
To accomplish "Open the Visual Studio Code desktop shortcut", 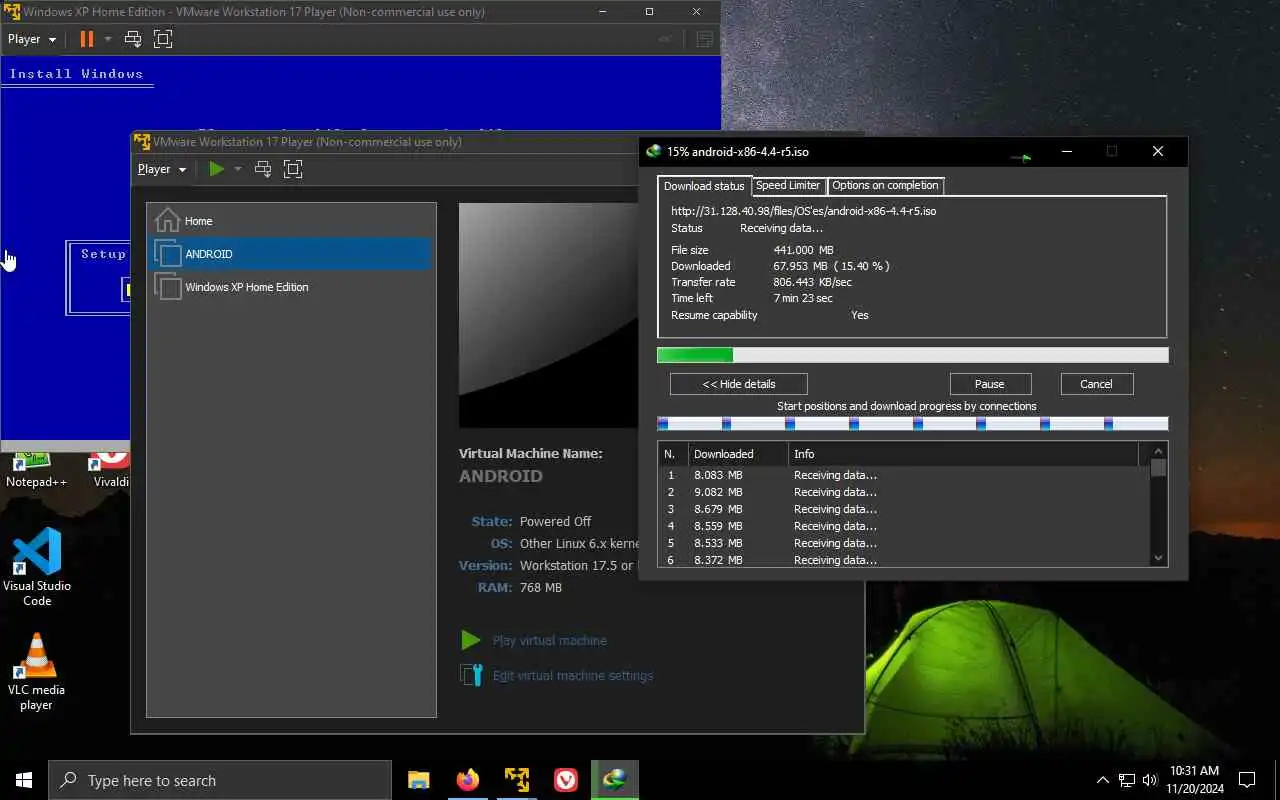I will pos(37,567).
